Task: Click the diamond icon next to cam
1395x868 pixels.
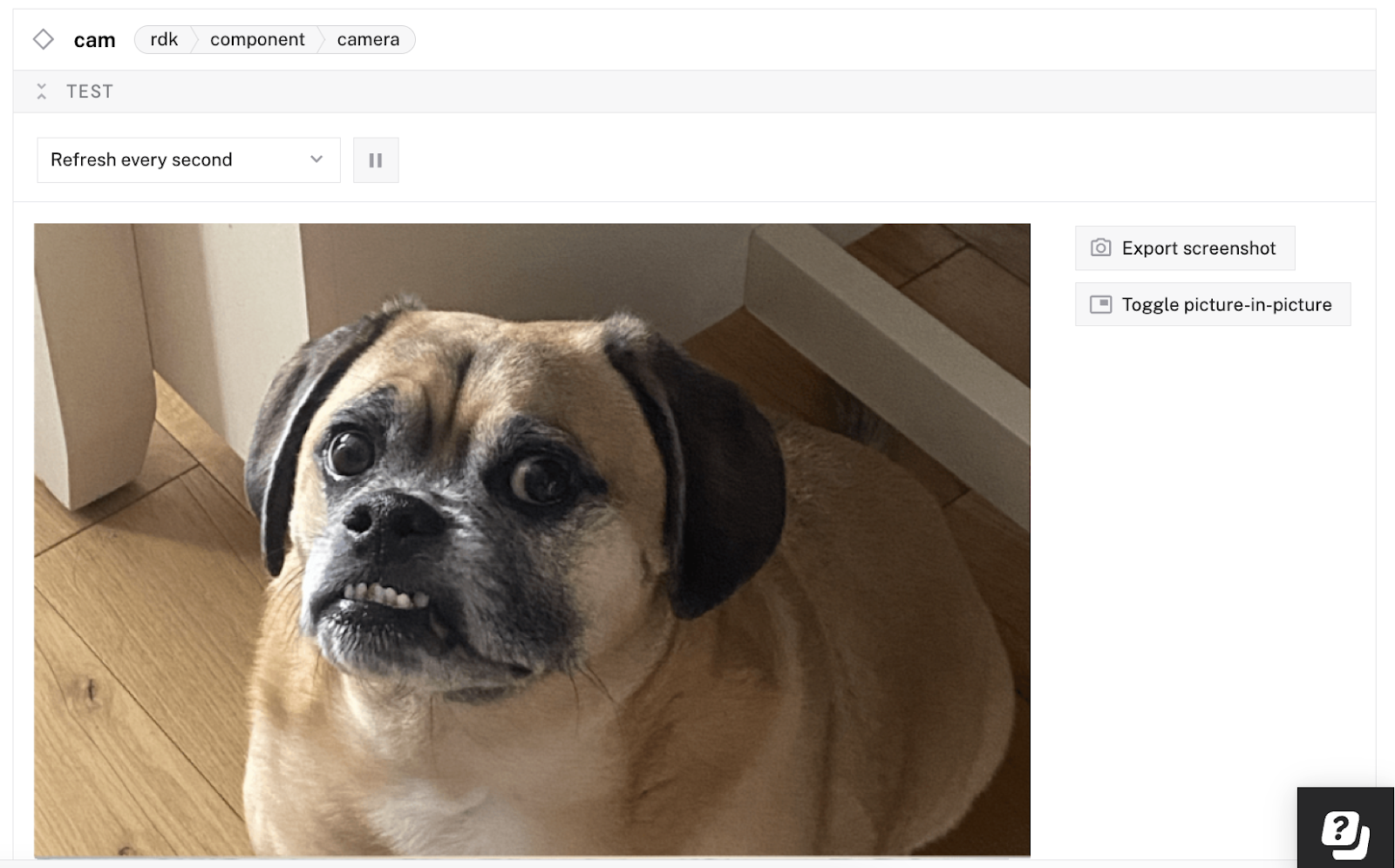Action: [x=43, y=39]
